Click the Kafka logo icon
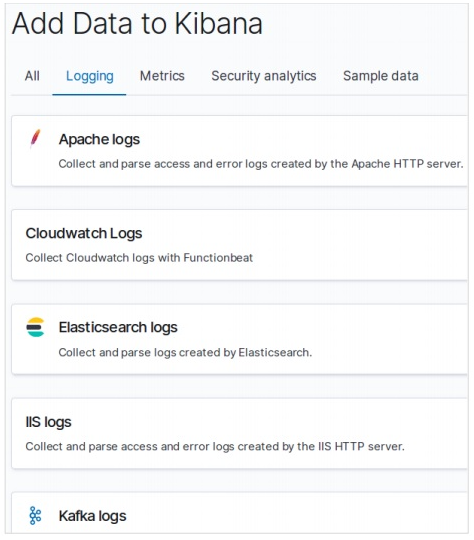Viewport: 474px width, 540px height. 35,515
